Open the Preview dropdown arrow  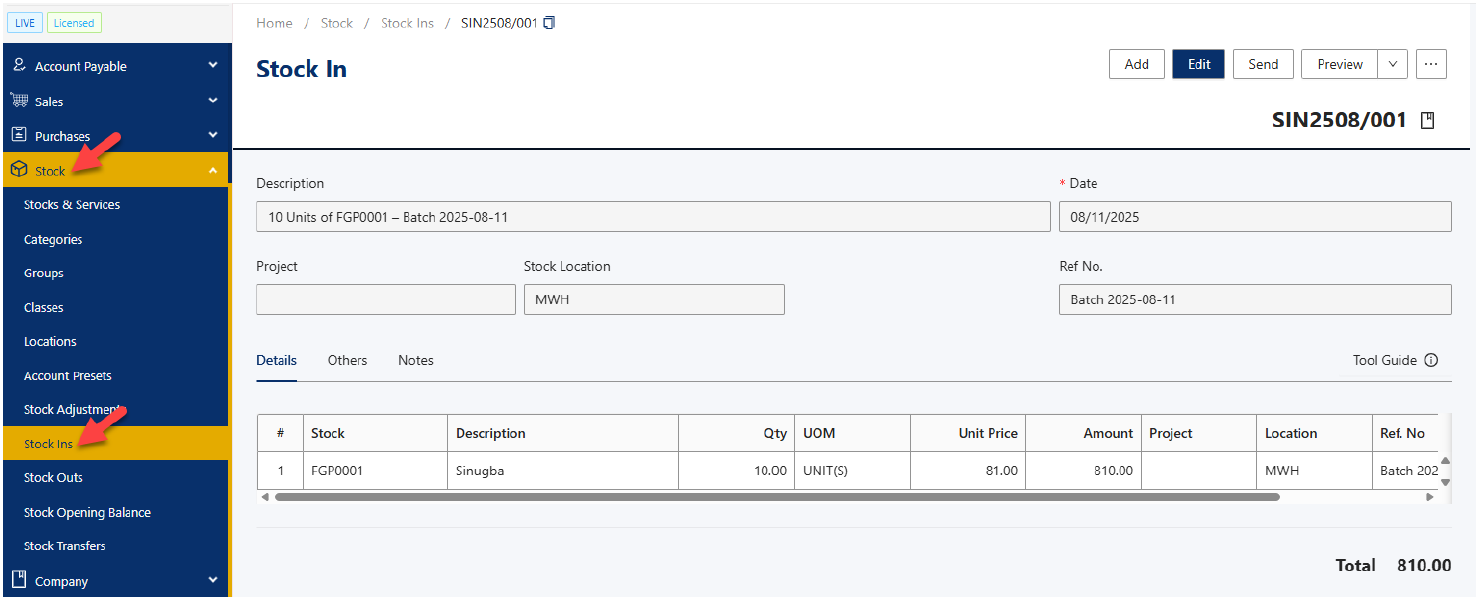coord(1393,64)
